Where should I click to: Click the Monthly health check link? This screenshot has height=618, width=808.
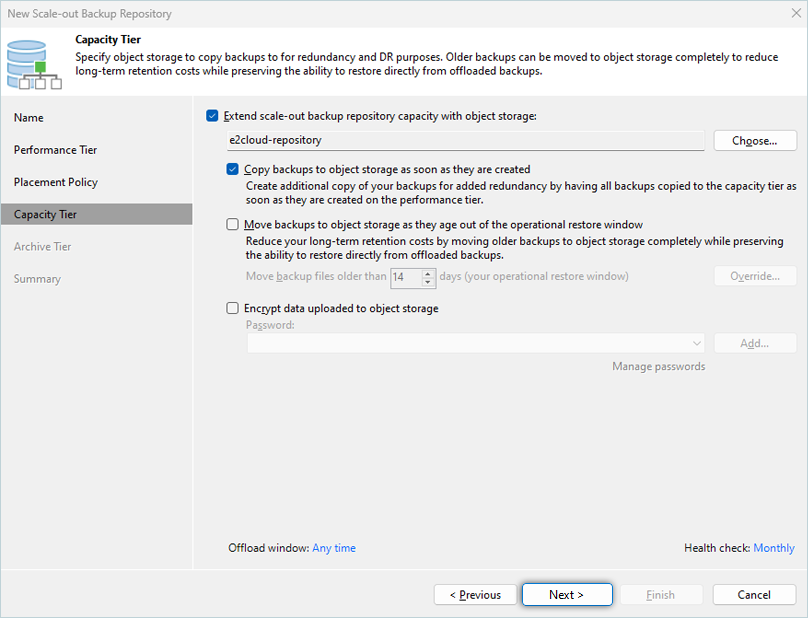[773, 548]
